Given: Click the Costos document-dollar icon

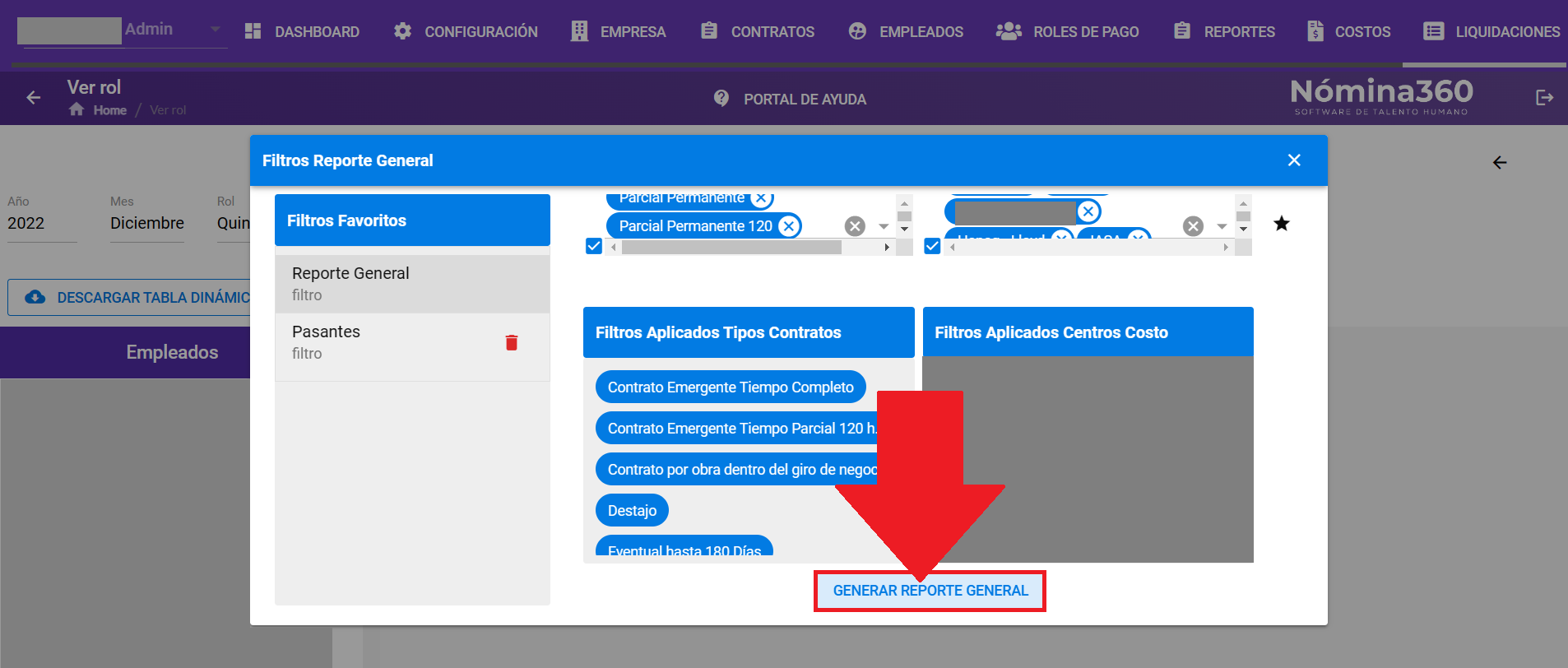Looking at the screenshot, I should coord(1315,31).
